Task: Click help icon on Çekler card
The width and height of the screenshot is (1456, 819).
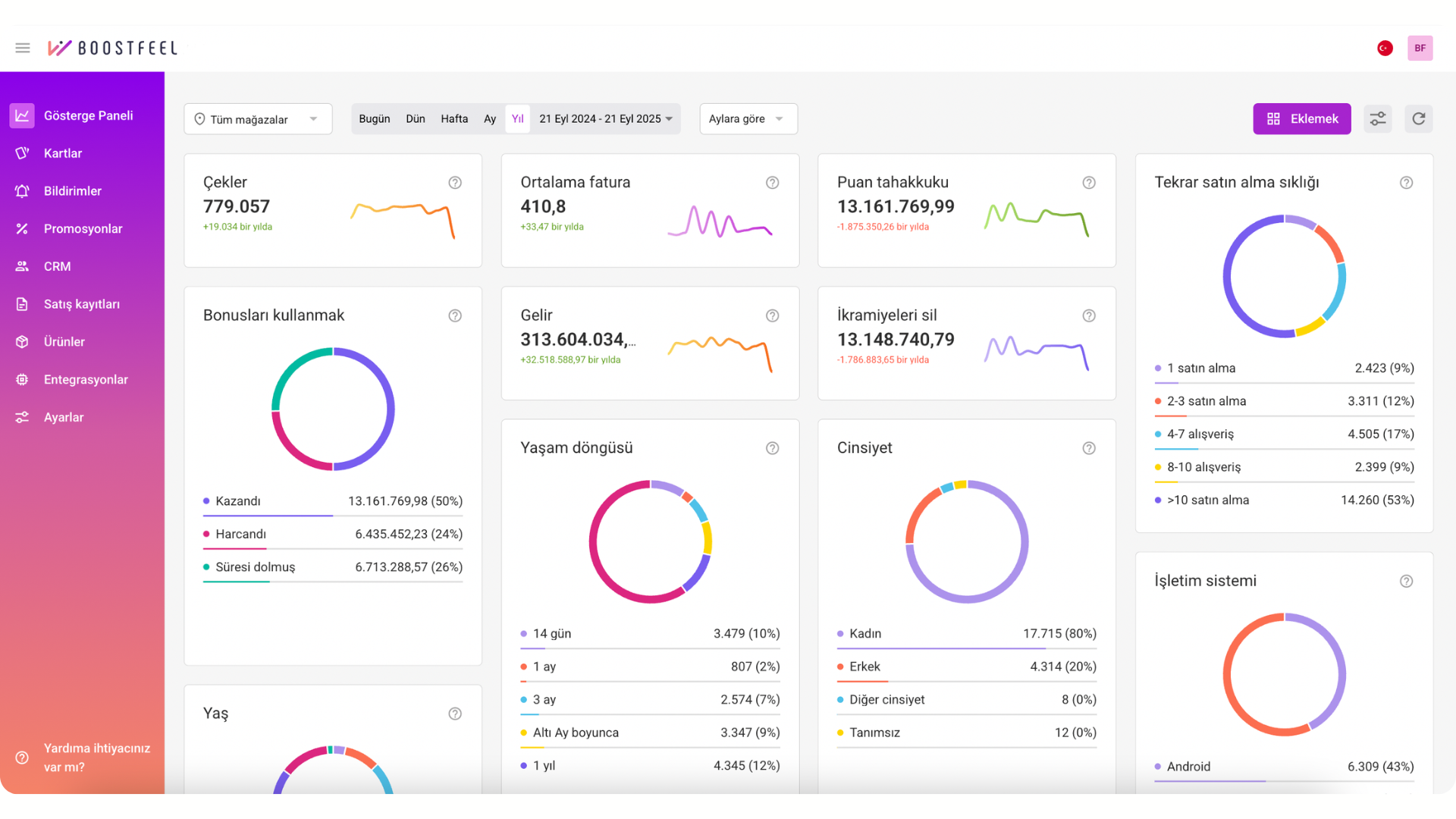Action: pos(455,183)
